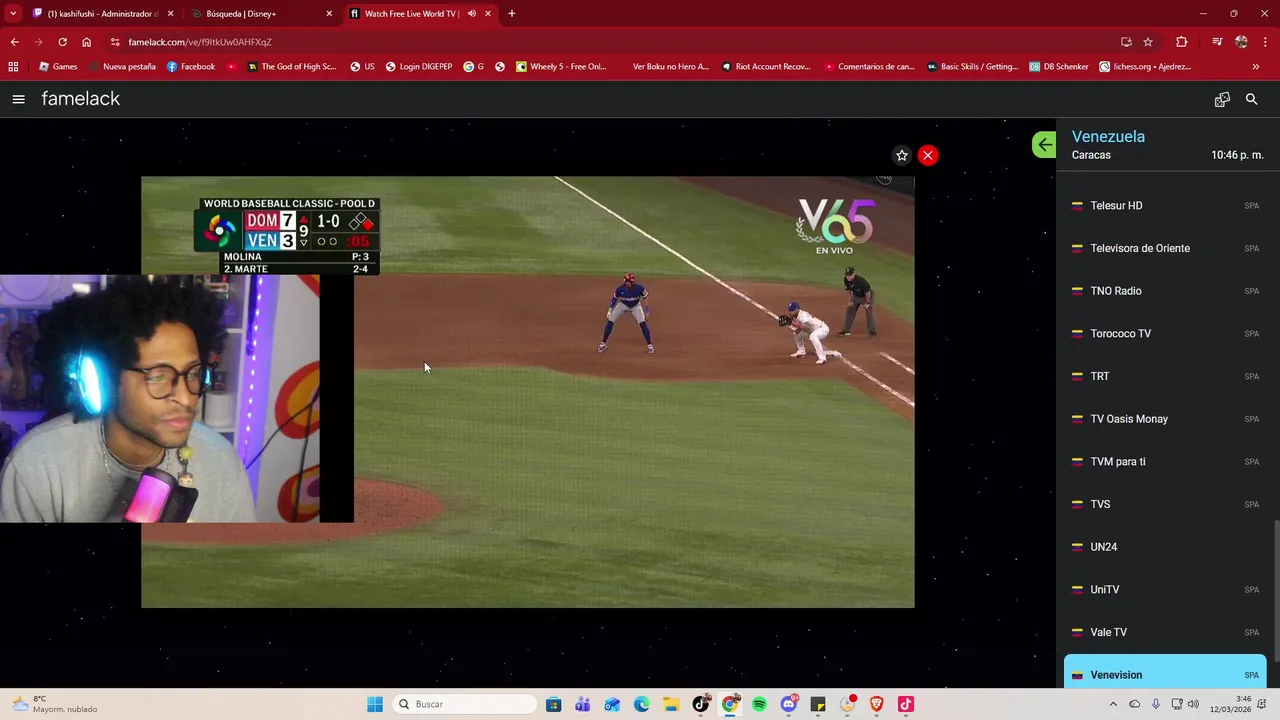The width and height of the screenshot is (1280, 720).
Task: View site information icon in address bar
Action: point(115,42)
